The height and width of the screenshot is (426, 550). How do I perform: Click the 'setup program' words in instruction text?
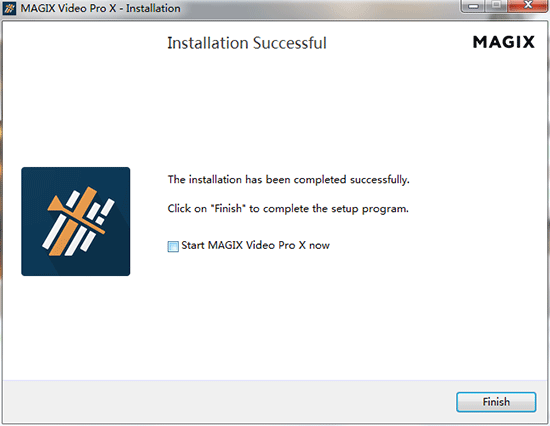(370, 209)
